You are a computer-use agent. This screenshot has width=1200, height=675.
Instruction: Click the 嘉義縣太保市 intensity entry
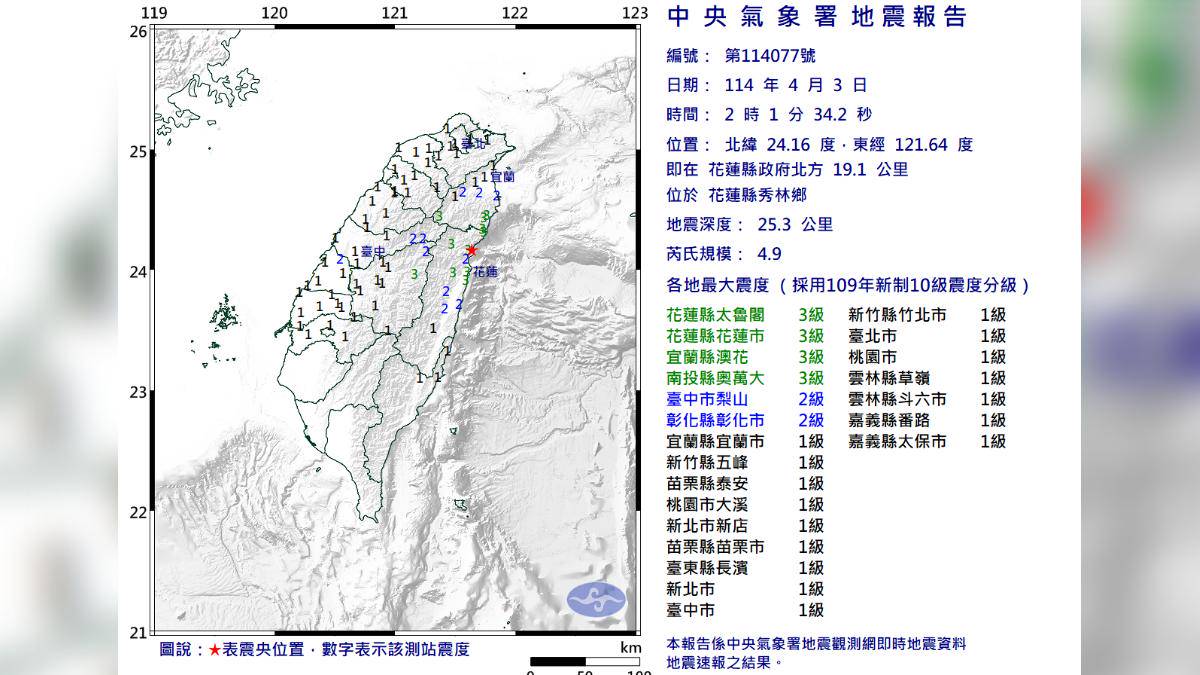pyautogui.click(x=926, y=441)
